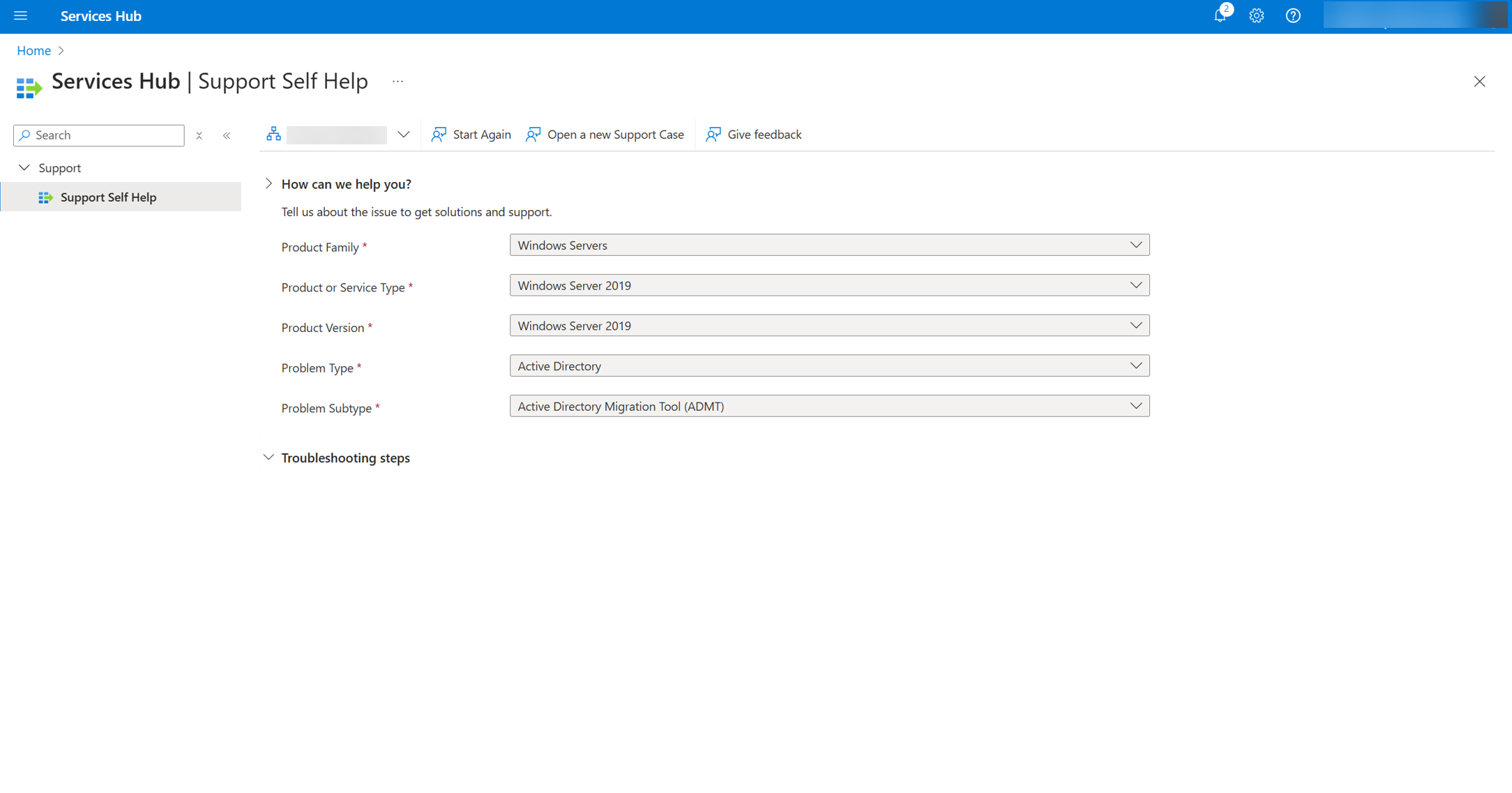The height and width of the screenshot is (793, 1512).
Task: Click the Start Again icon button
Action: 440,134
